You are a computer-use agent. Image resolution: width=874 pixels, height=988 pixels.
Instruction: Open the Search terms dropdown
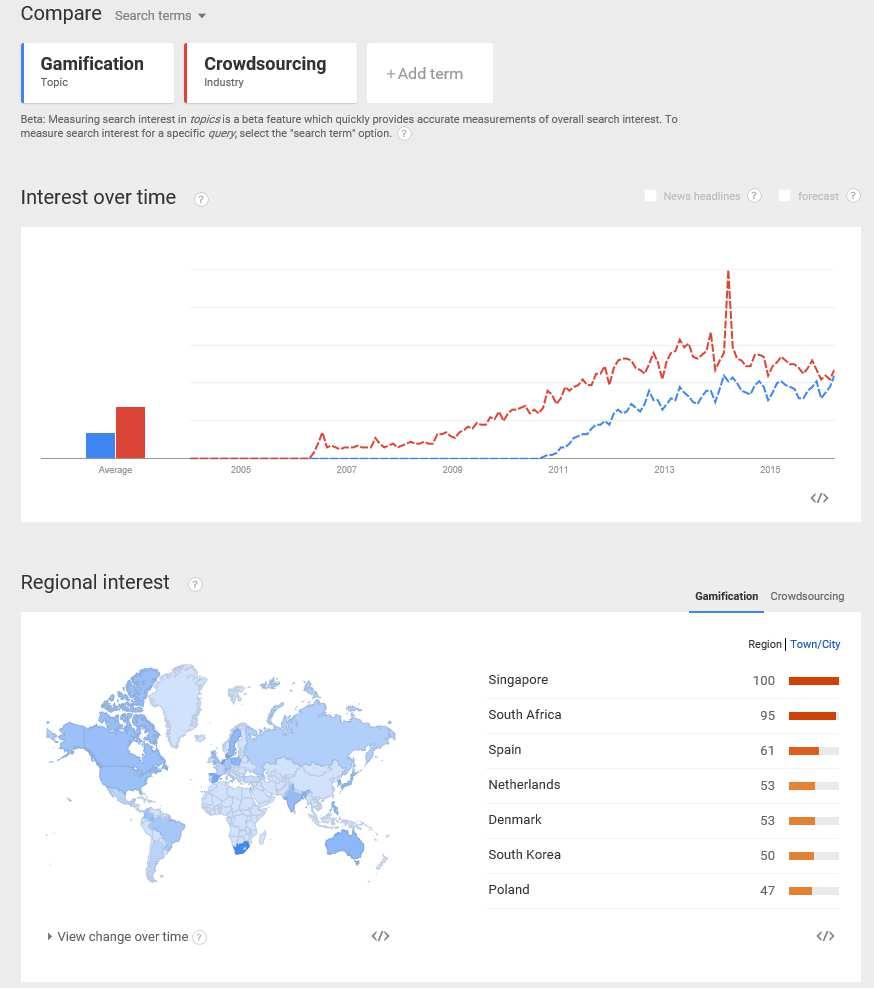point(161,16)
